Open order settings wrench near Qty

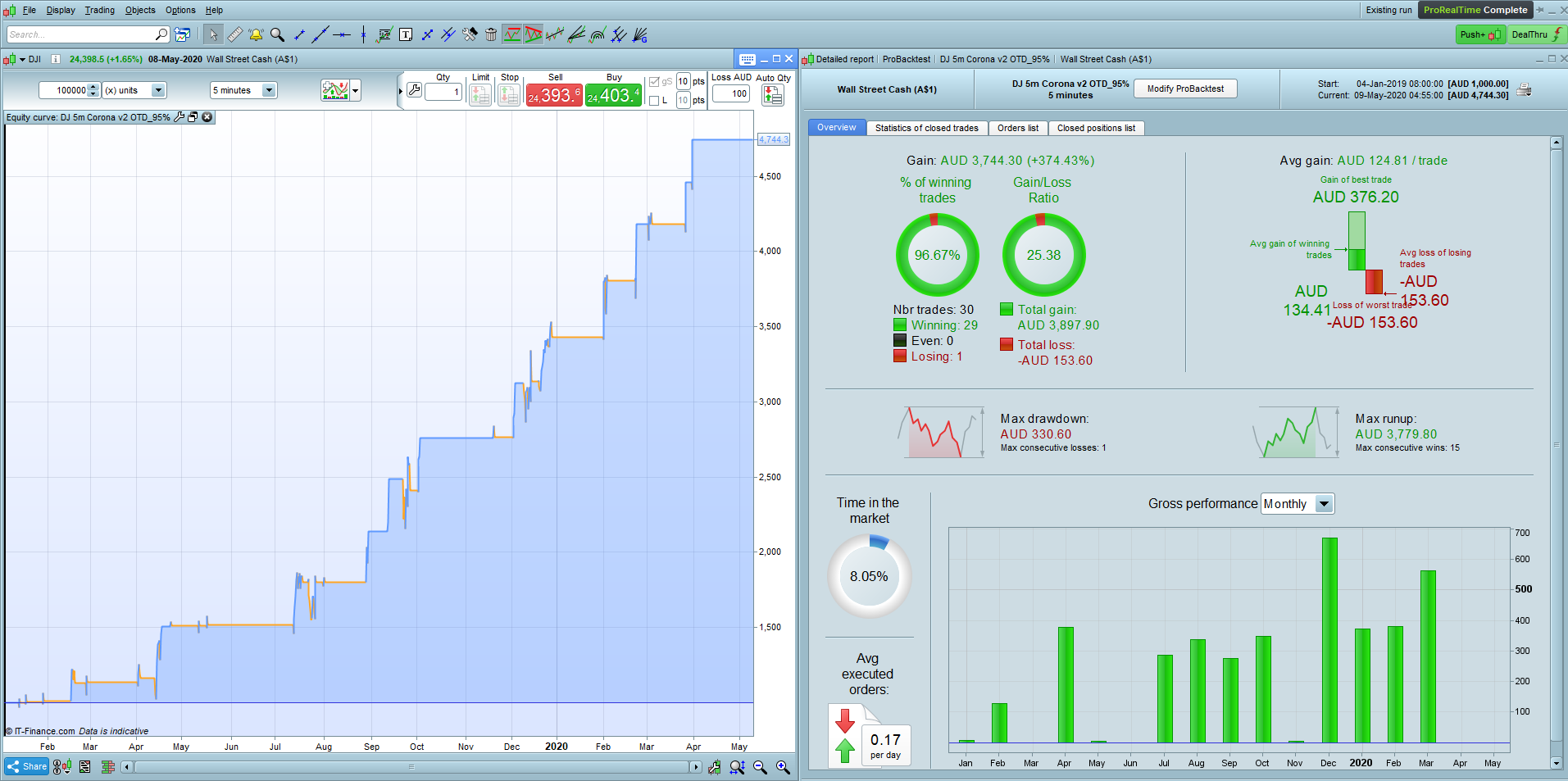[414, 90]
